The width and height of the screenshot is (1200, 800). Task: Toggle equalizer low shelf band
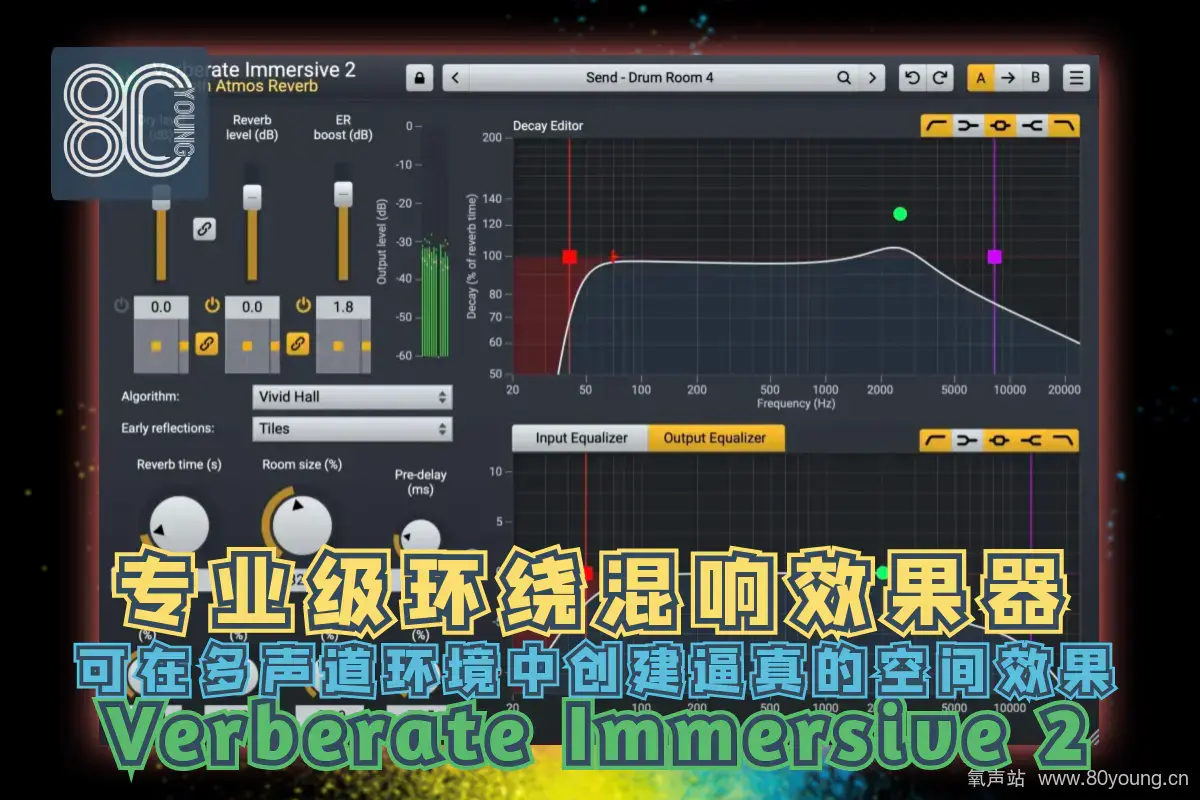[x=936, y=440]
